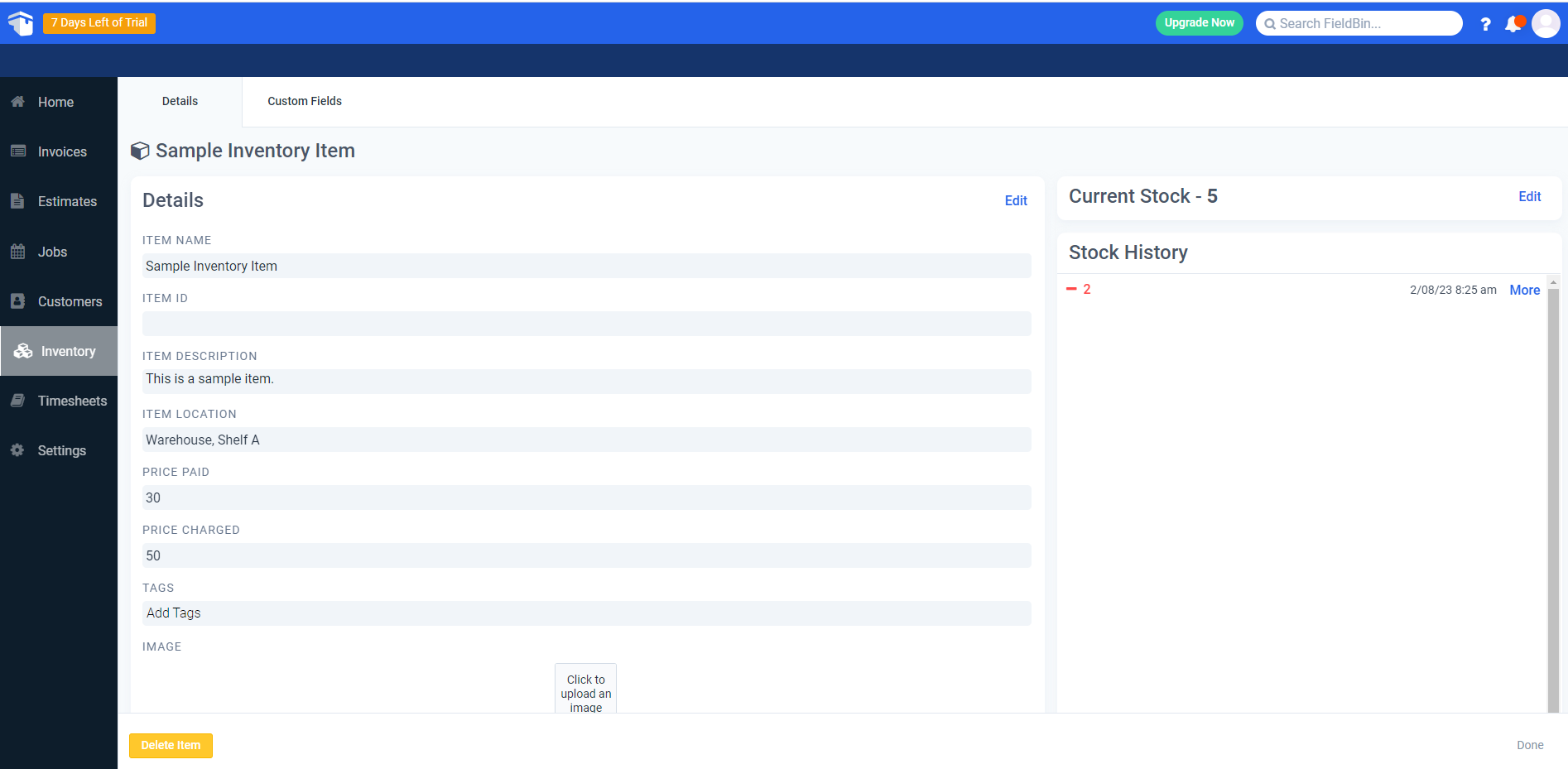Click the Item Description field
Viewport: 1568px width, 769px height.
click(587, 381)
